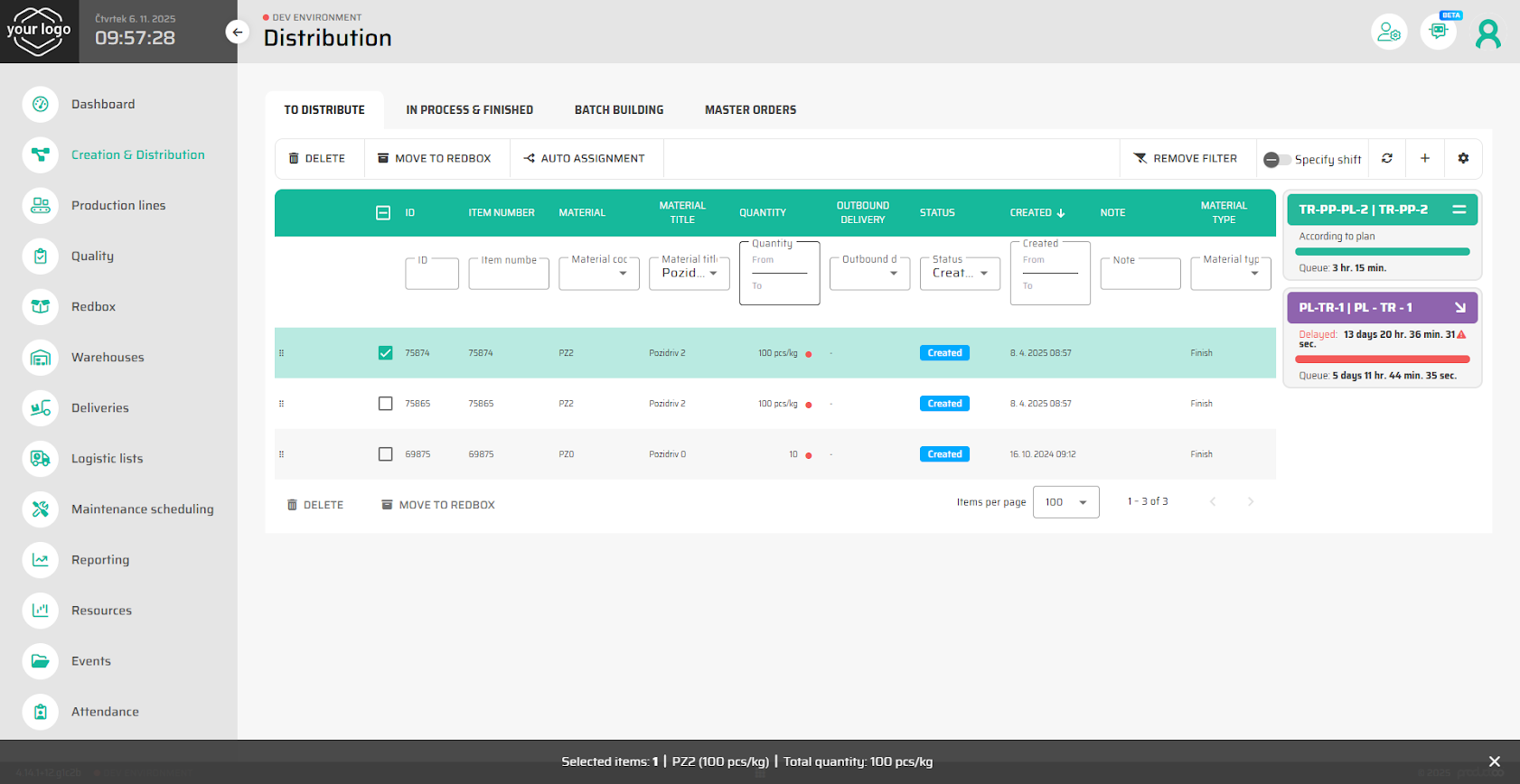1520x784 pixels.
Task: Collapse the sidebar with the back arrow
Action: pos(237,33)
